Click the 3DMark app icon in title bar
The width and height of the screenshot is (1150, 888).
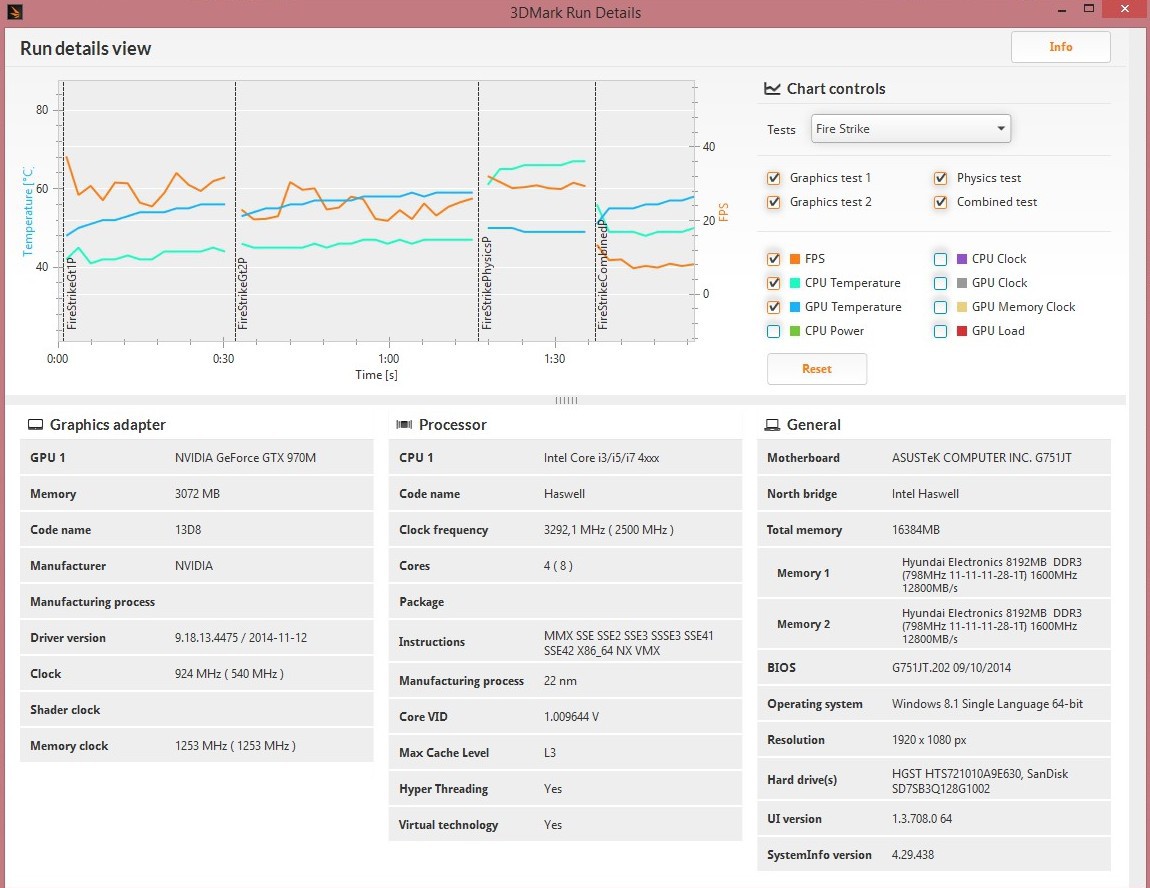[14, 11]
